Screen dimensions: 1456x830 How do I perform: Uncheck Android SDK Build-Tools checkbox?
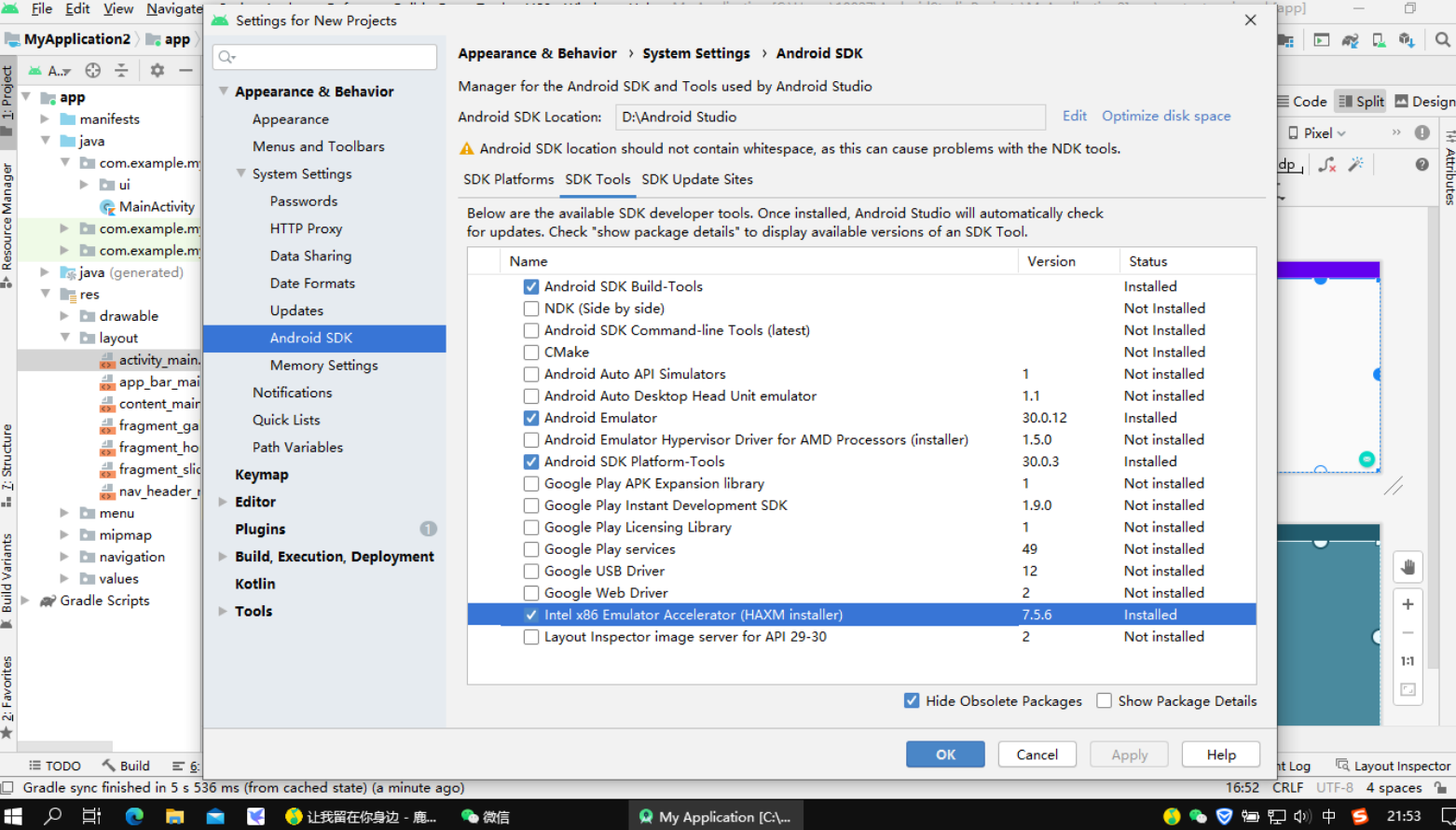pos(531,286)
